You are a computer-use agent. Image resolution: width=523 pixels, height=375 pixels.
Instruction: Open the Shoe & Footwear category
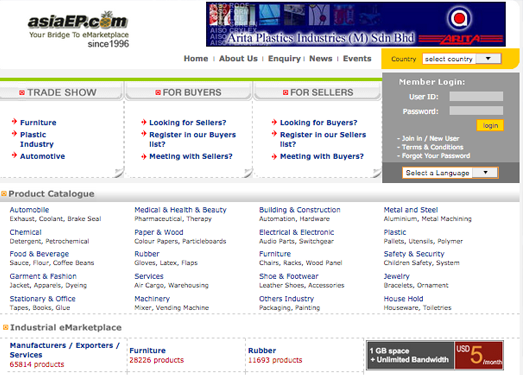[x=289, y=276]
